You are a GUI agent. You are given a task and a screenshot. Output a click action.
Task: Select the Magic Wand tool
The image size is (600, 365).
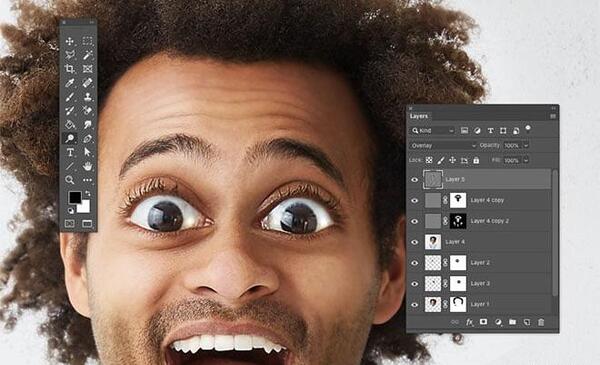point(87,55)
